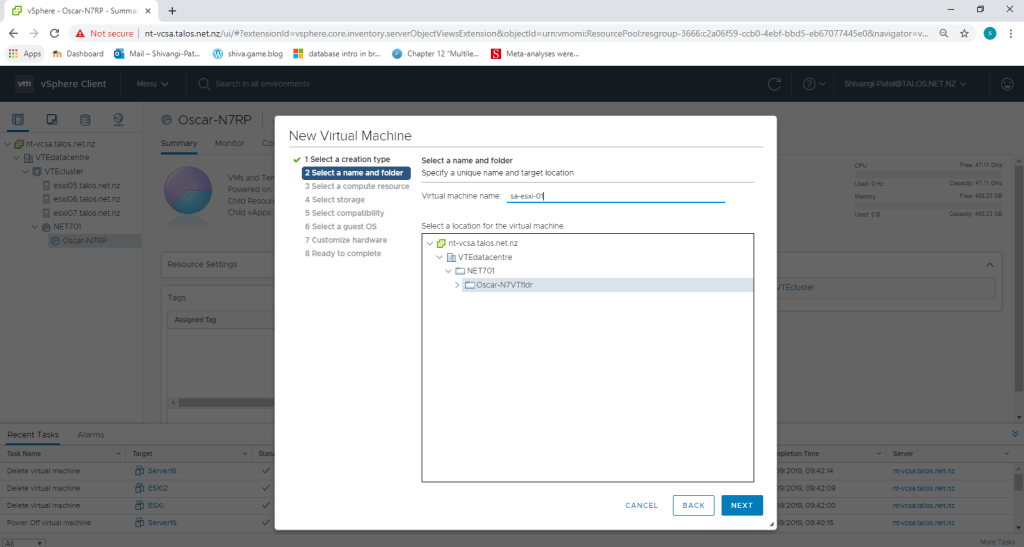Open the Networking inventory view icon
The height and width of the screenshot is (547, 1024).
click(118, 120)
